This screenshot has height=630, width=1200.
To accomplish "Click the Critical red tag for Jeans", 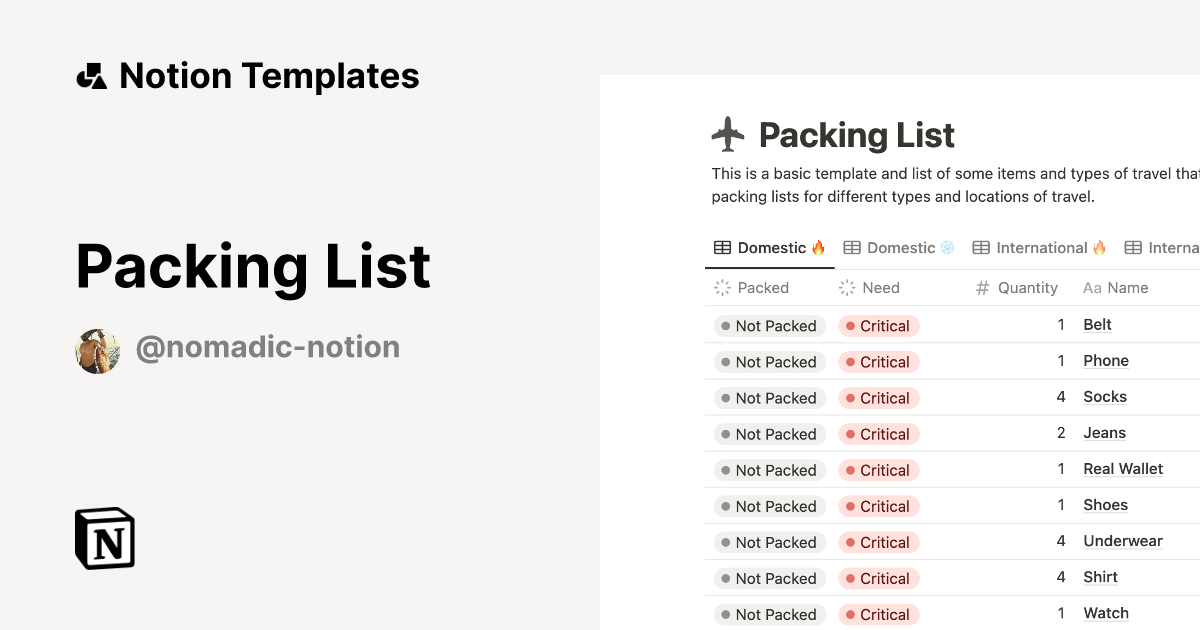I will [878, 434].
